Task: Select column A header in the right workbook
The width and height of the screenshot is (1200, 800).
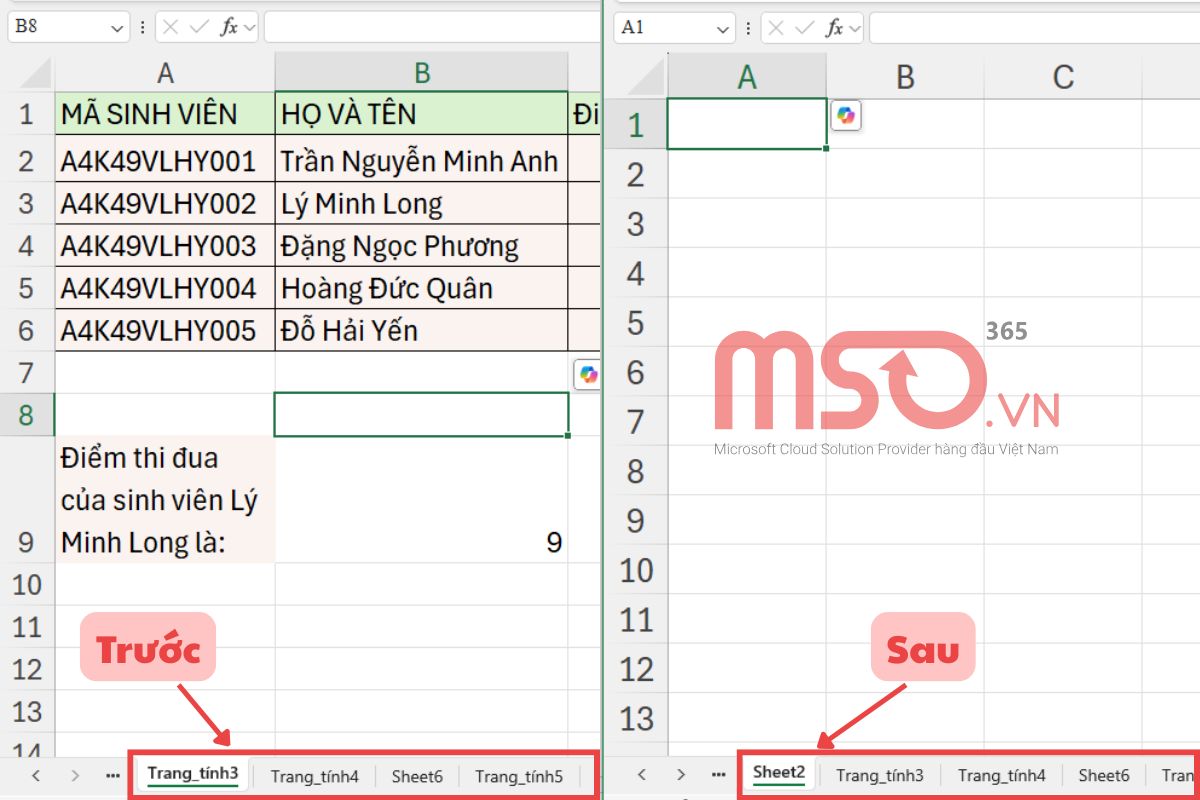Action: pos(747,76)
